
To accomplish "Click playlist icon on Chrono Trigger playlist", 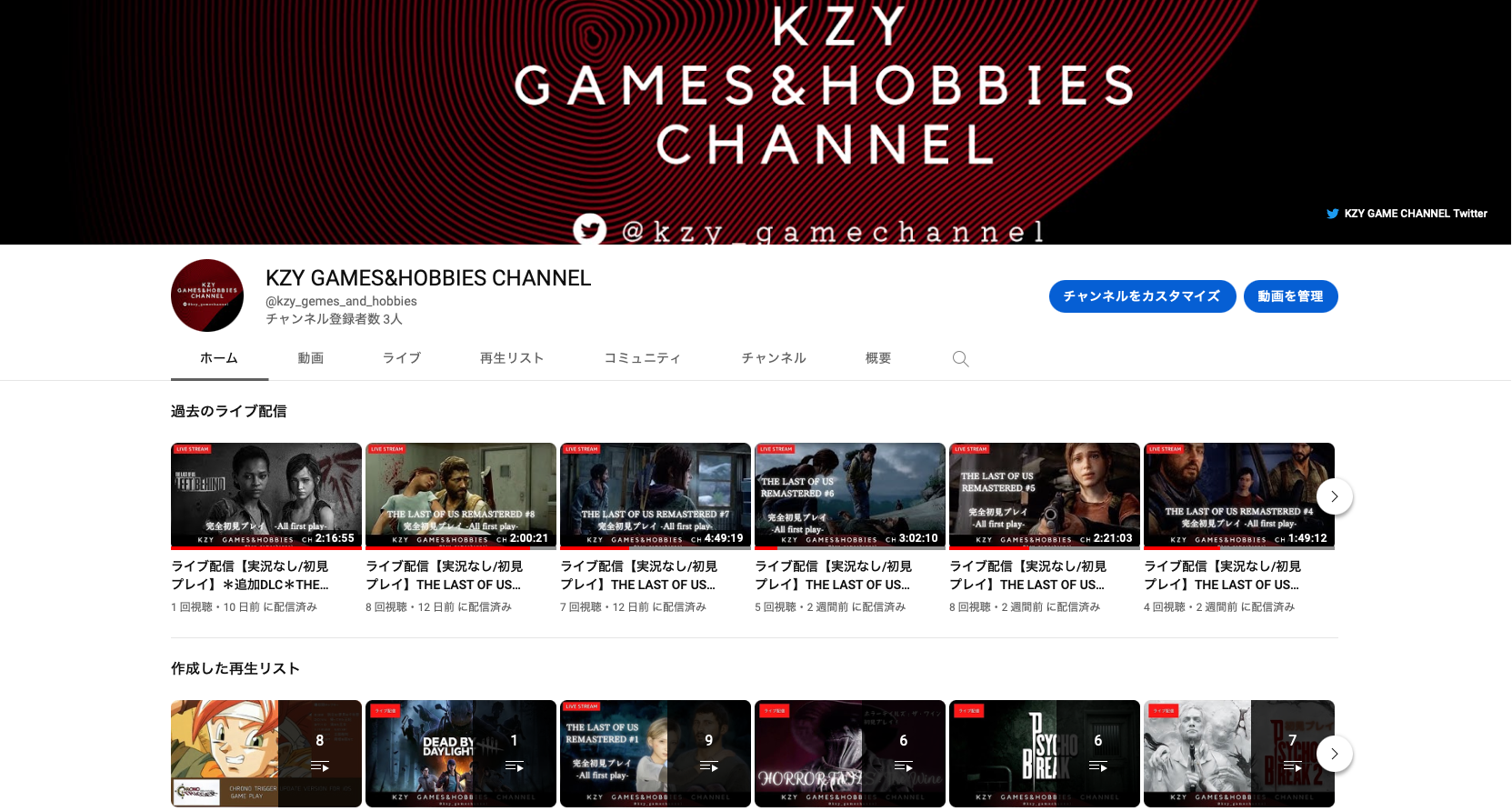I will [319, 766].
